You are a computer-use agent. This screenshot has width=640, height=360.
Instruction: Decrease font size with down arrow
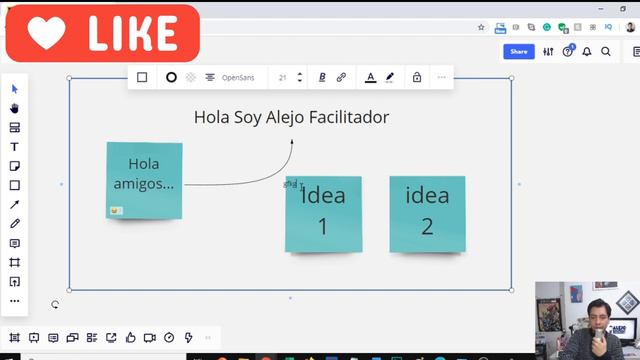tap(300, 80)
